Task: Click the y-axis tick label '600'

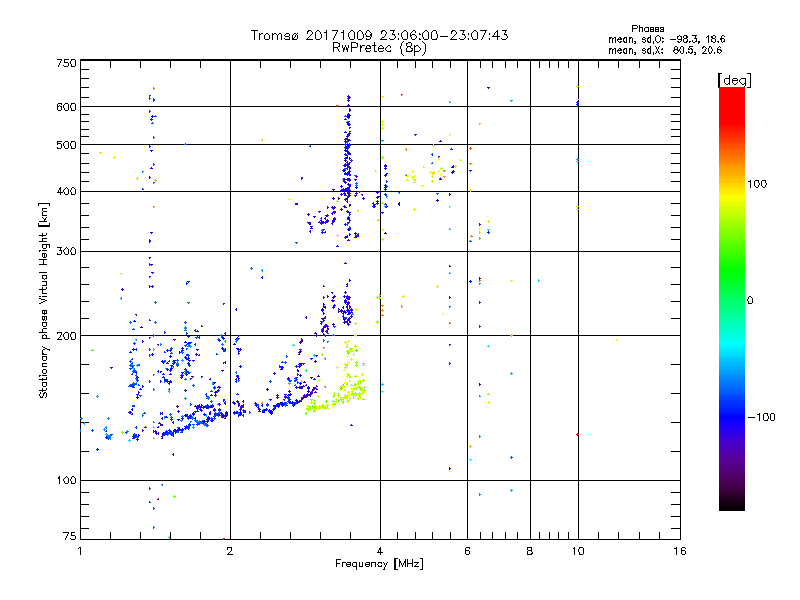Action: coord(66,107)
